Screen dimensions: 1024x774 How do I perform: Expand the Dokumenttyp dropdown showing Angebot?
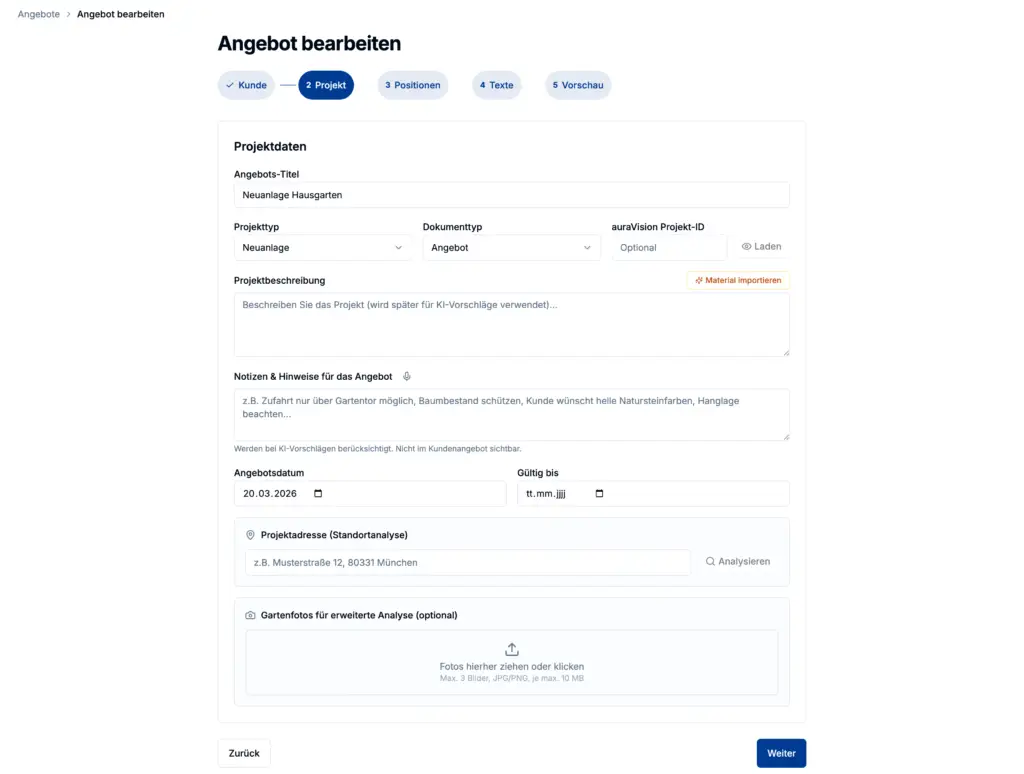click(511, 248)
